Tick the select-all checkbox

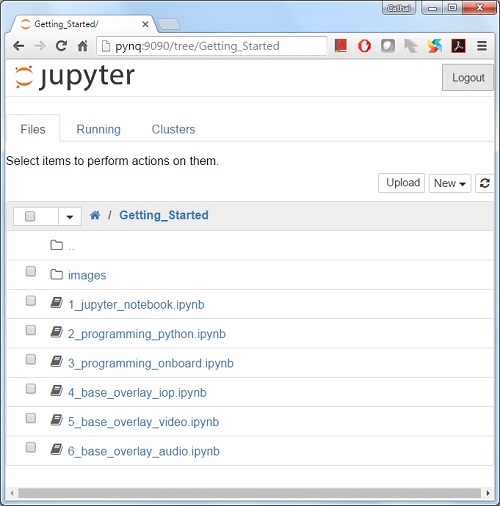tap(30, 216)
